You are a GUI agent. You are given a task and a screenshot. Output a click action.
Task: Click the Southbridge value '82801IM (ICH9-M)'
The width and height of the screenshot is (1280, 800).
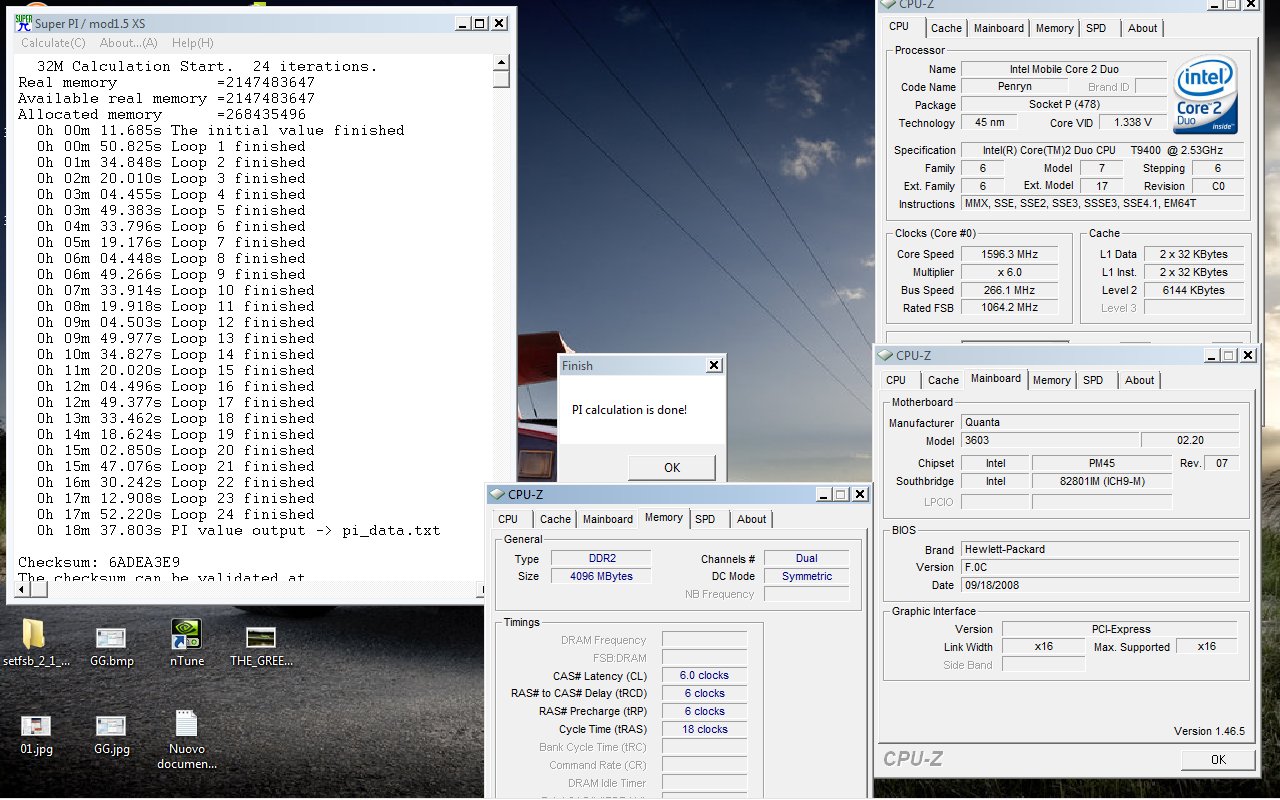click(x=1101, y=481)
